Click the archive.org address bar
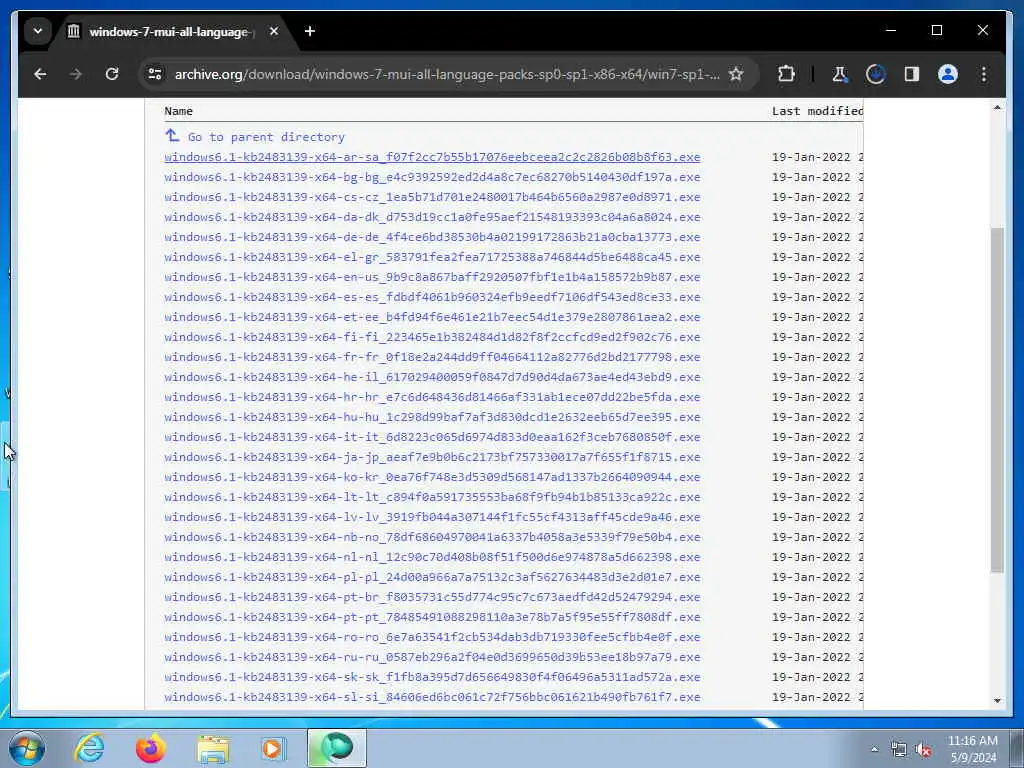The image size is (1024, 768). pyautogui.click(x=447, y=74)
